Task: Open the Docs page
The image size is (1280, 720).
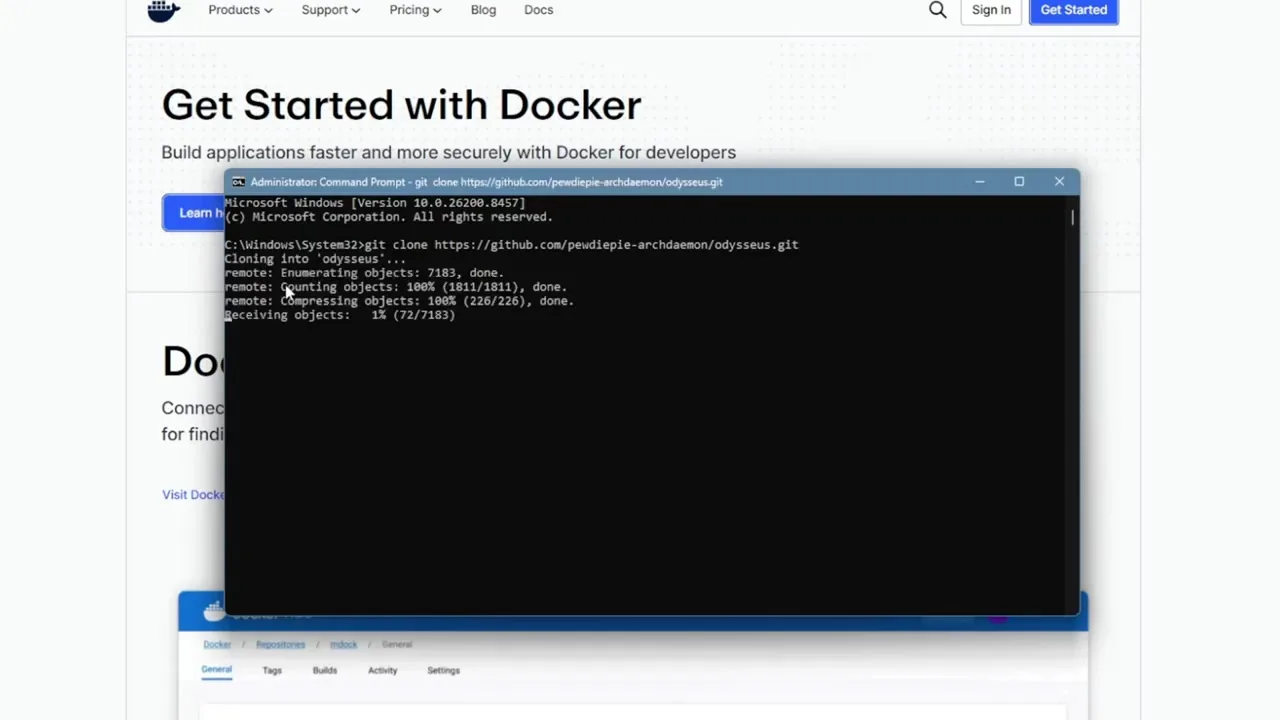Action: tap(538, 10)
